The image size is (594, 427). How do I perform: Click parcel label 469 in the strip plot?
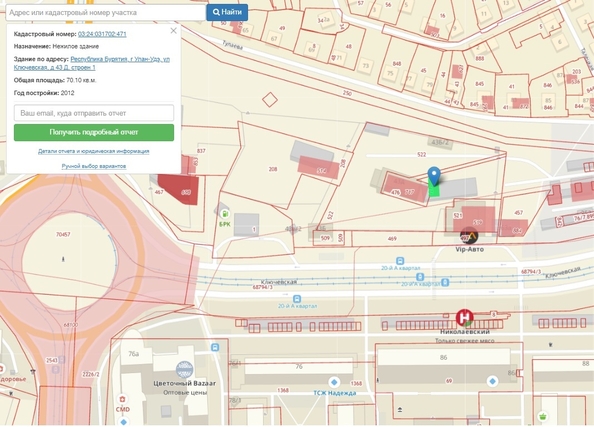pyautogui.click(x=392, y=239)
